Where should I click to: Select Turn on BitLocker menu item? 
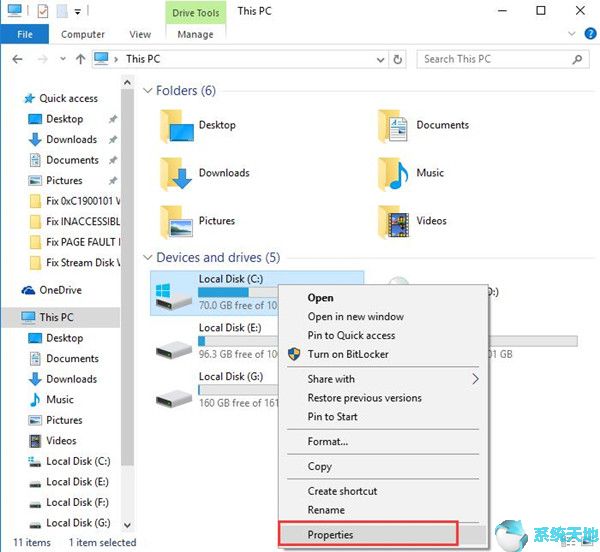point(348,354)
